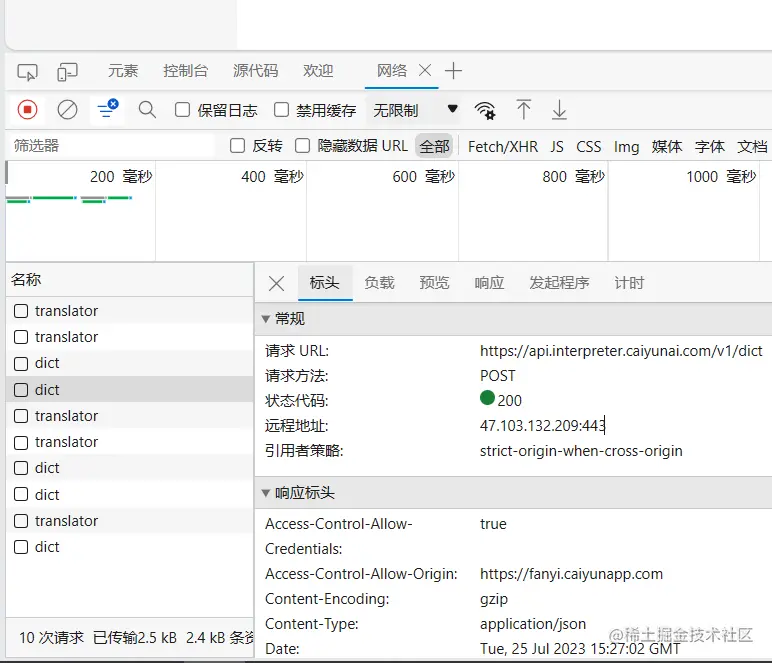
Task: Tick checkbox of highlighted dict request
Action: click(x=21, y=390)
